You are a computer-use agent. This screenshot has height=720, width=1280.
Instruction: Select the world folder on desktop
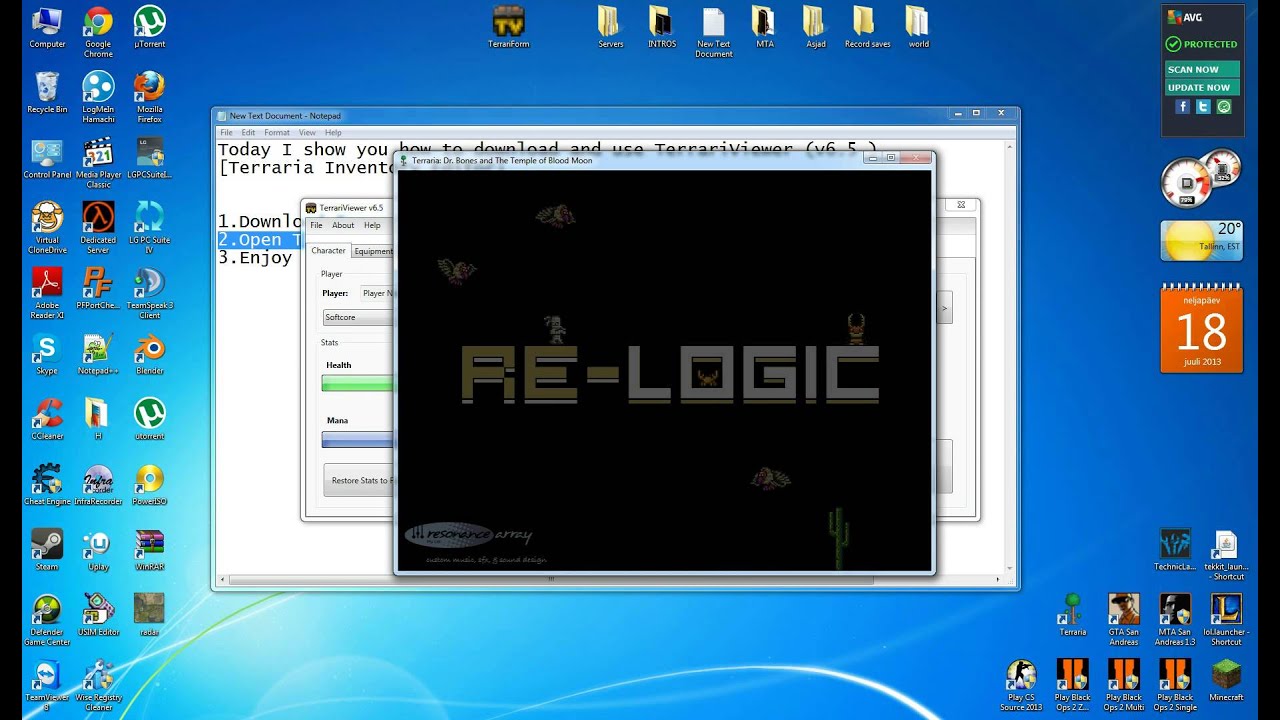pos(918,27)
